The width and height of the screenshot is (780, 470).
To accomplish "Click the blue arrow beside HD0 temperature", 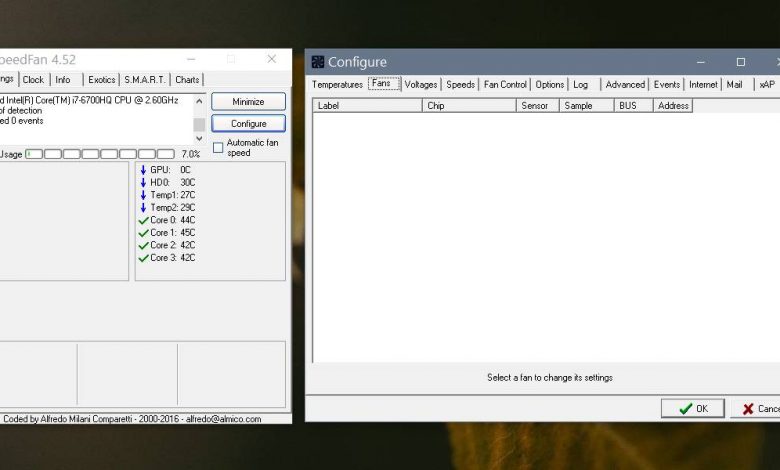I will tap(143, 183).
